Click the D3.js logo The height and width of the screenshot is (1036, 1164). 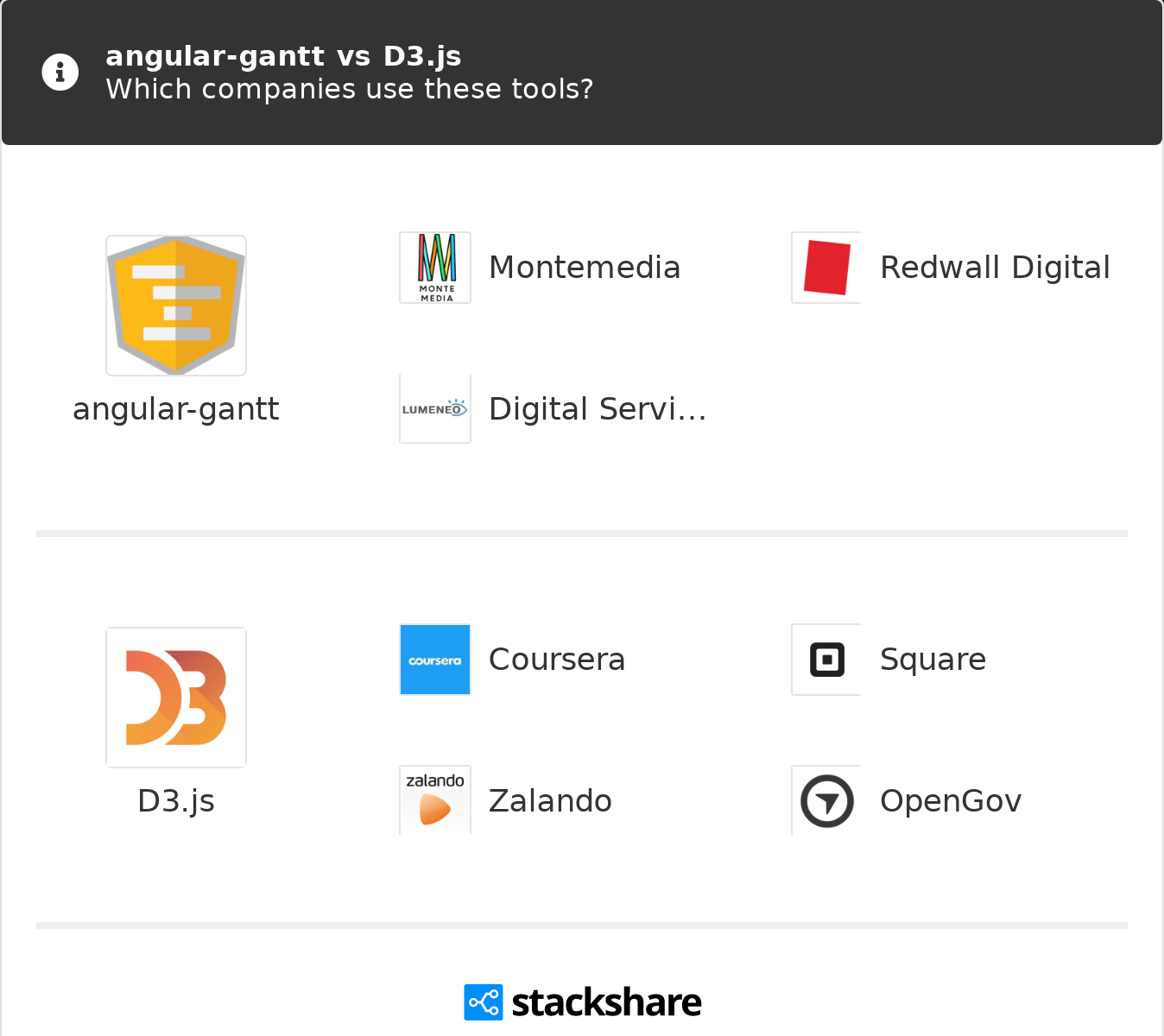tap(176, 698)
